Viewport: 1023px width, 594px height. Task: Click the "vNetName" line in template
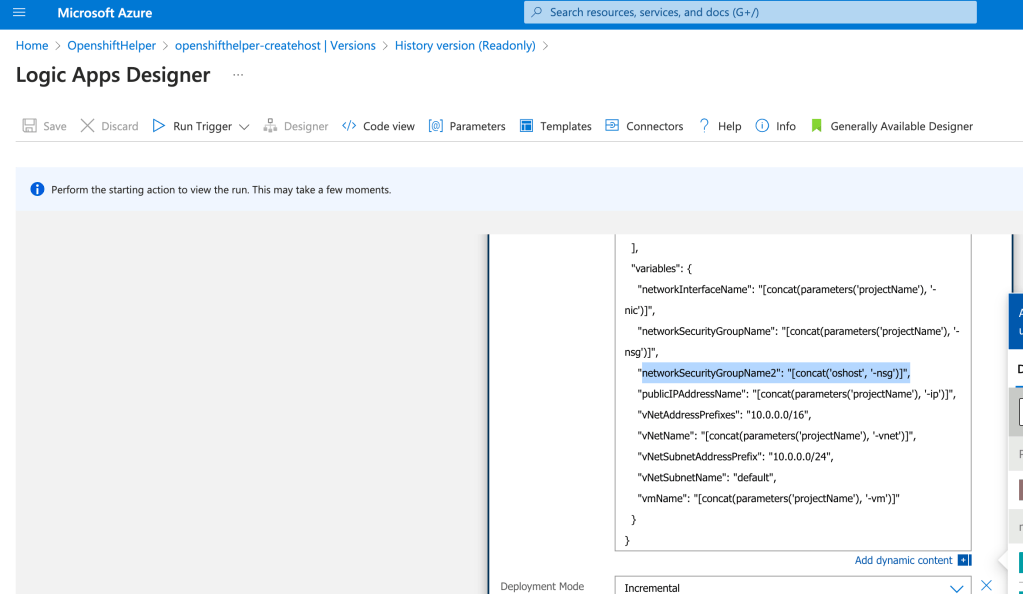pyautogui.click(x=776, y=435)
